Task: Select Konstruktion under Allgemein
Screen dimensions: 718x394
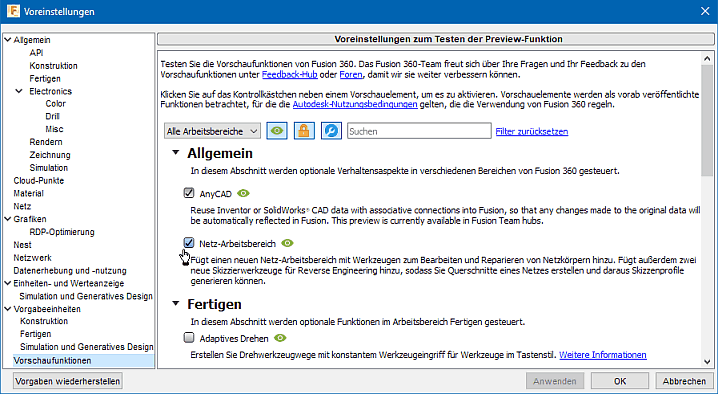Action: [54, 66]
